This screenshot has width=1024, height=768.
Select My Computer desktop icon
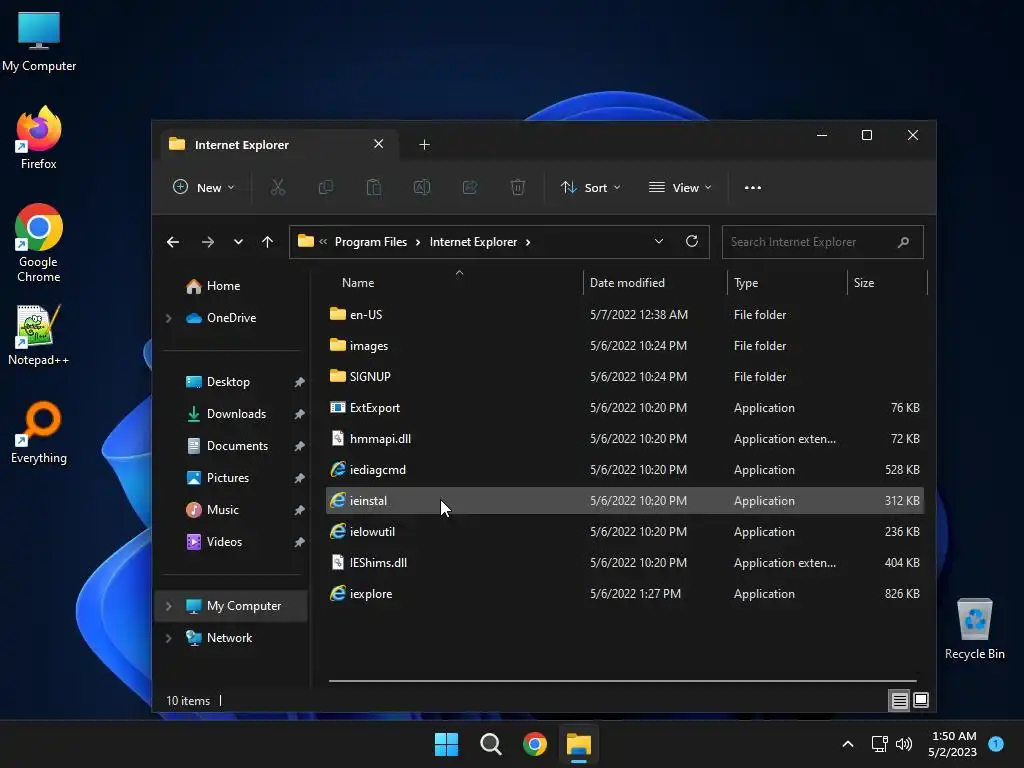pos(39,42)
